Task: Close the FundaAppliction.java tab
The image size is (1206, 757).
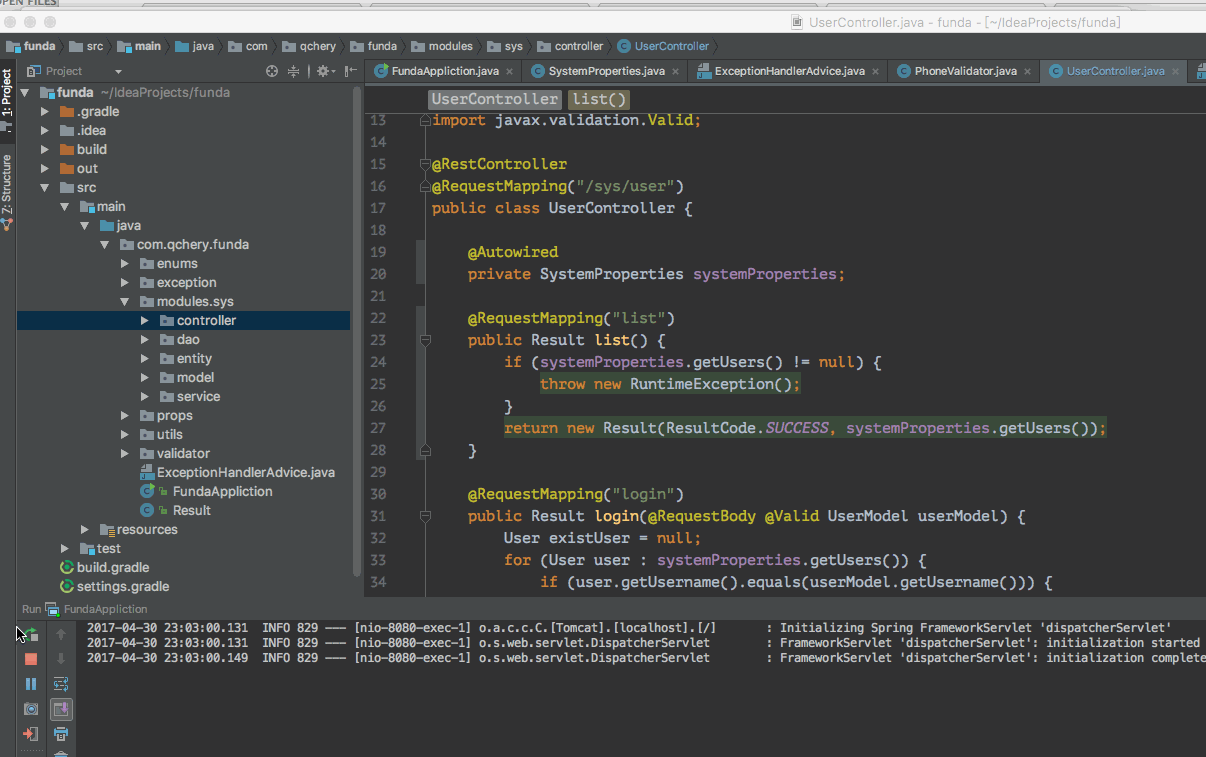Action: point(509,72)
